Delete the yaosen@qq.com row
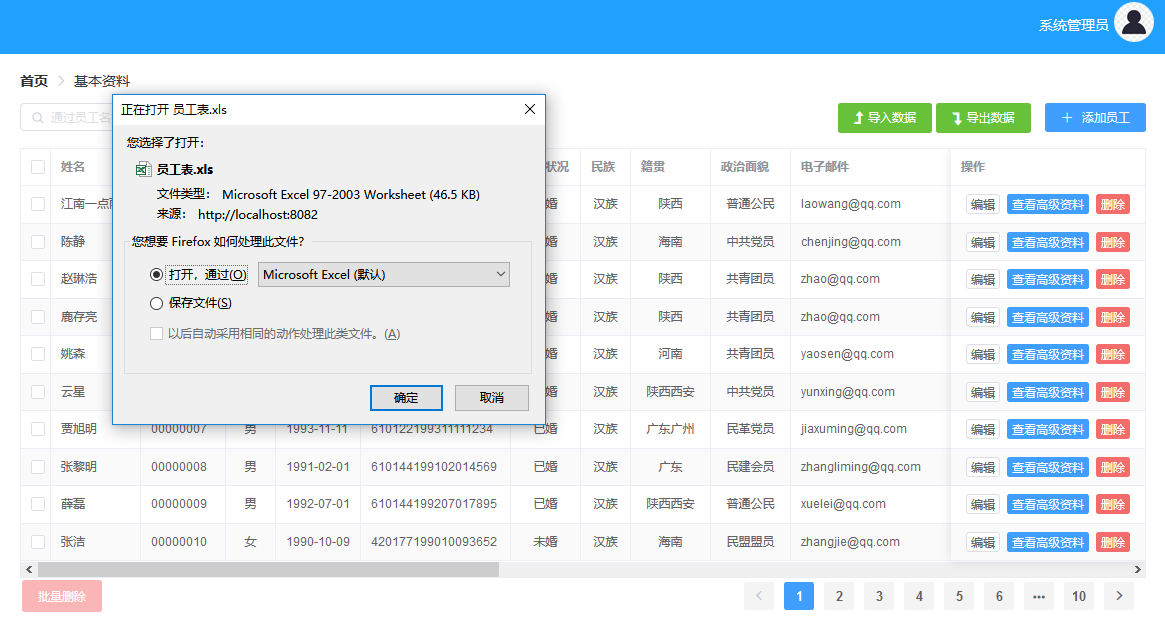 tap(1112, 354)
